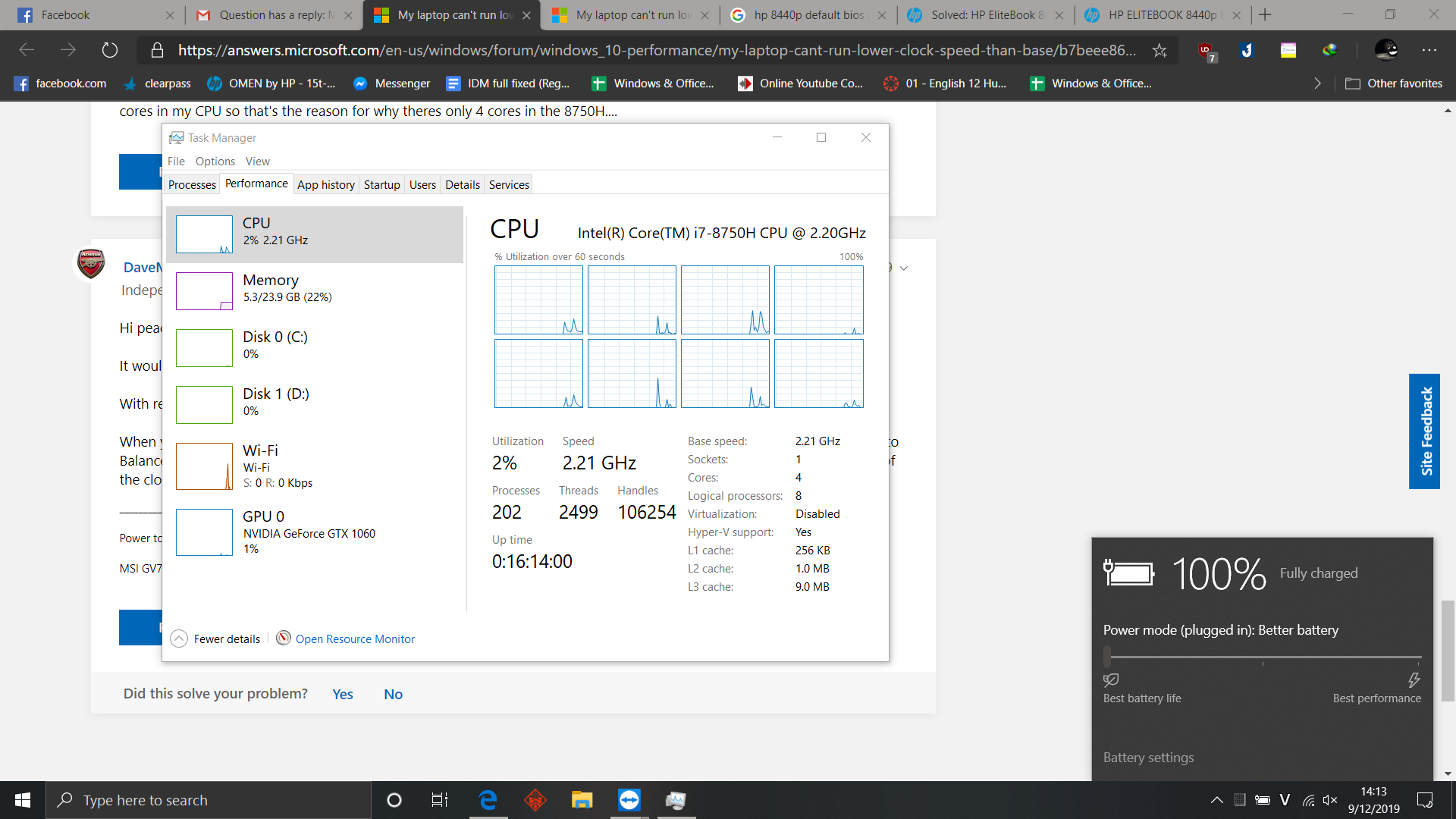Open Other favorites folder
Image resolution: width=1456 pixels, height=819 pixels.
(x=1394, y=83)
